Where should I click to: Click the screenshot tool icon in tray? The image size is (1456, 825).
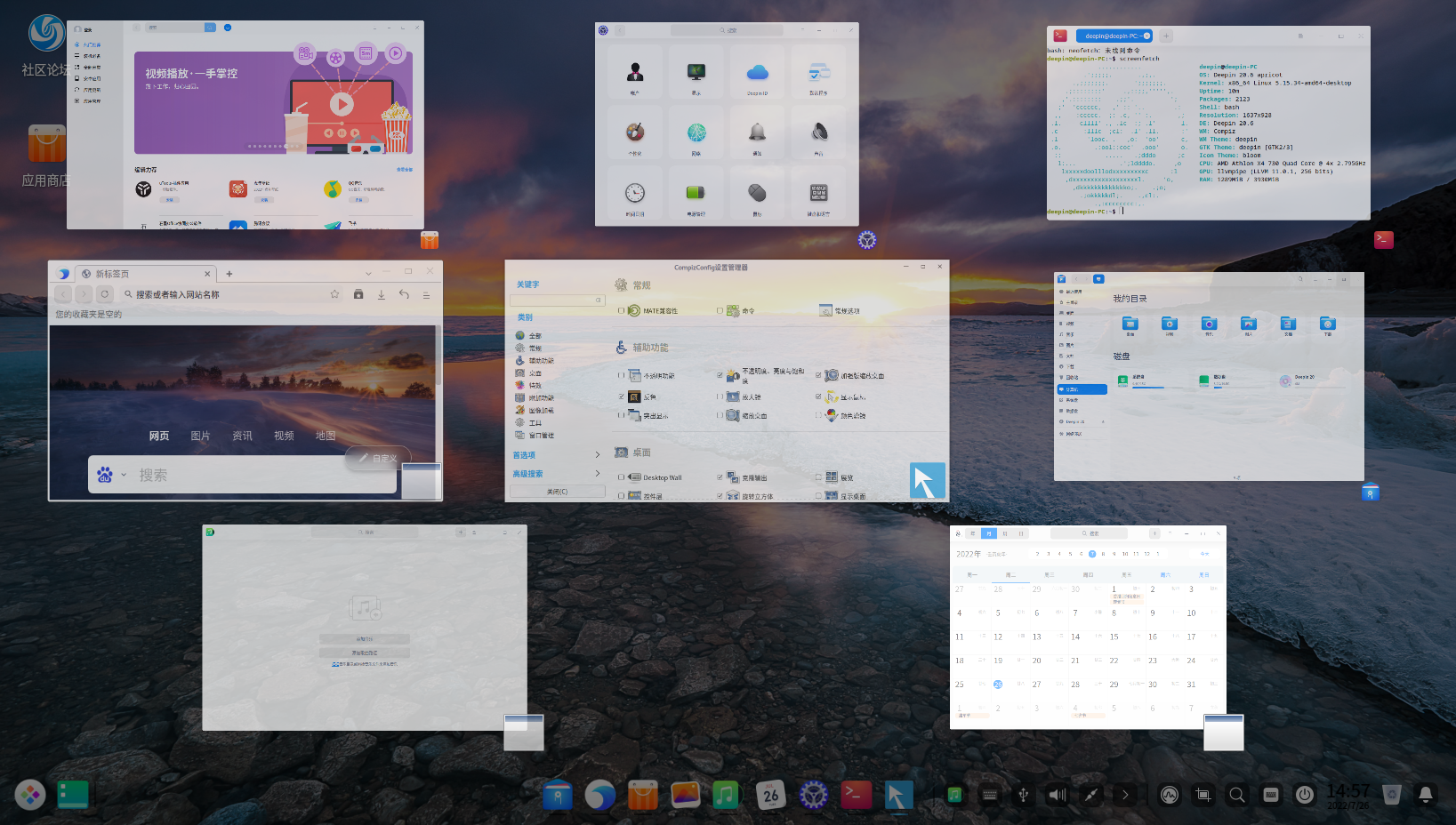tap(1203, 795)
